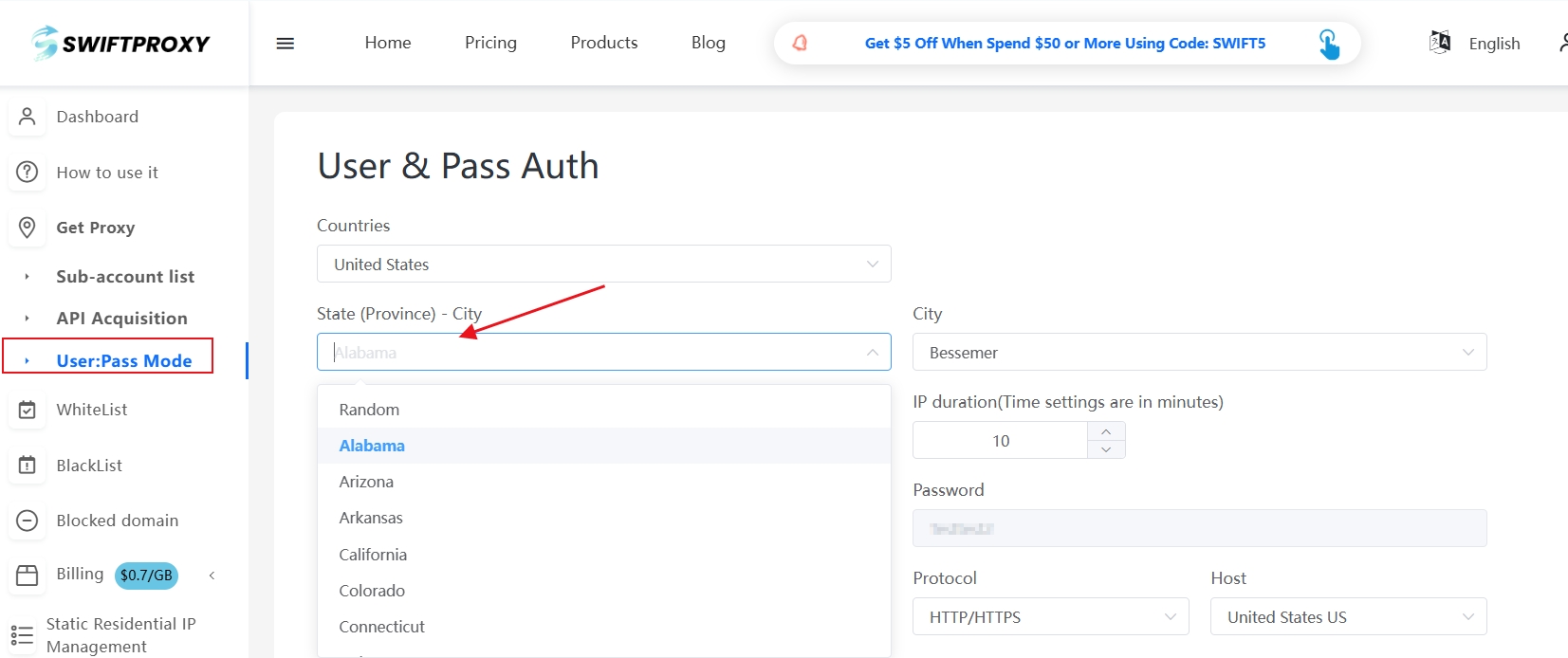Click the hamburger menu icon
This screenshot has height=658, width=1568.
click(285, 44)
